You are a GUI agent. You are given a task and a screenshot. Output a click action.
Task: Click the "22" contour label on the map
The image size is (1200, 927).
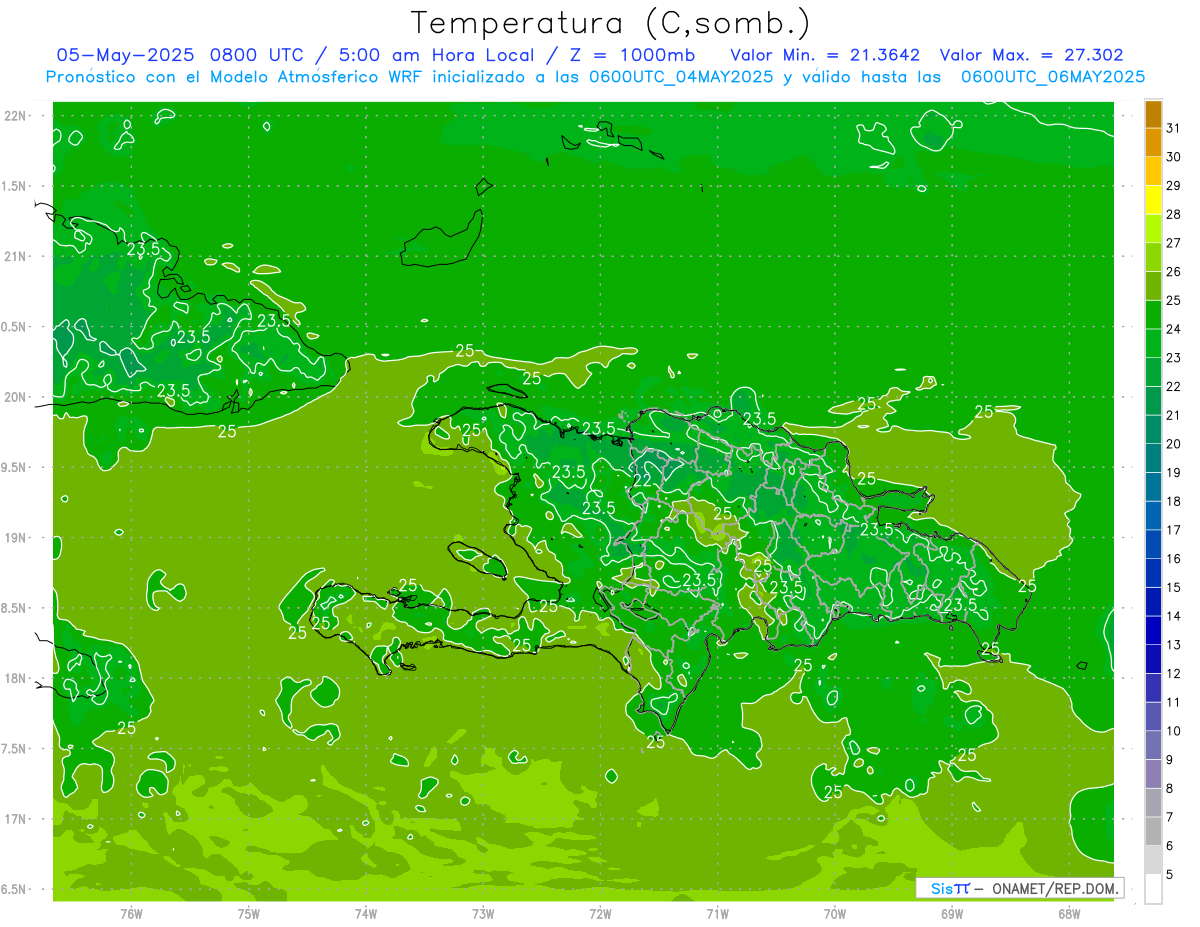coord(643,481)
